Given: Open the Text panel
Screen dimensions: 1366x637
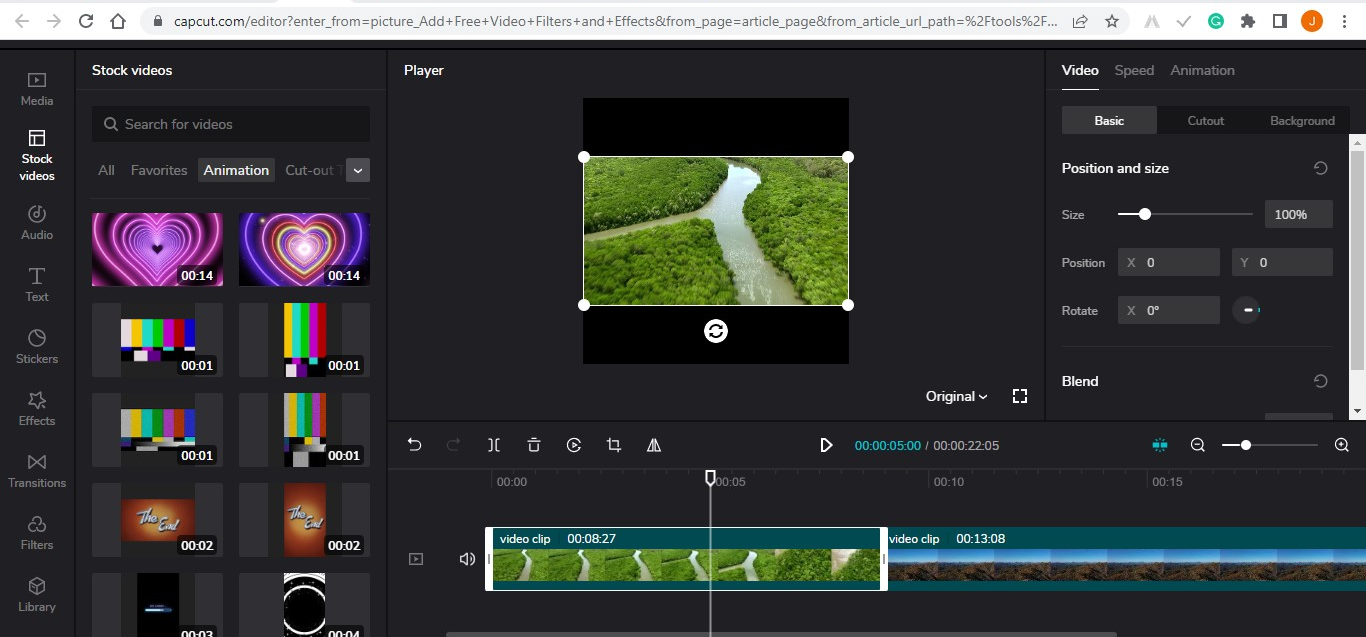Looking at the screenshot, I should click(x=37, y=284).
